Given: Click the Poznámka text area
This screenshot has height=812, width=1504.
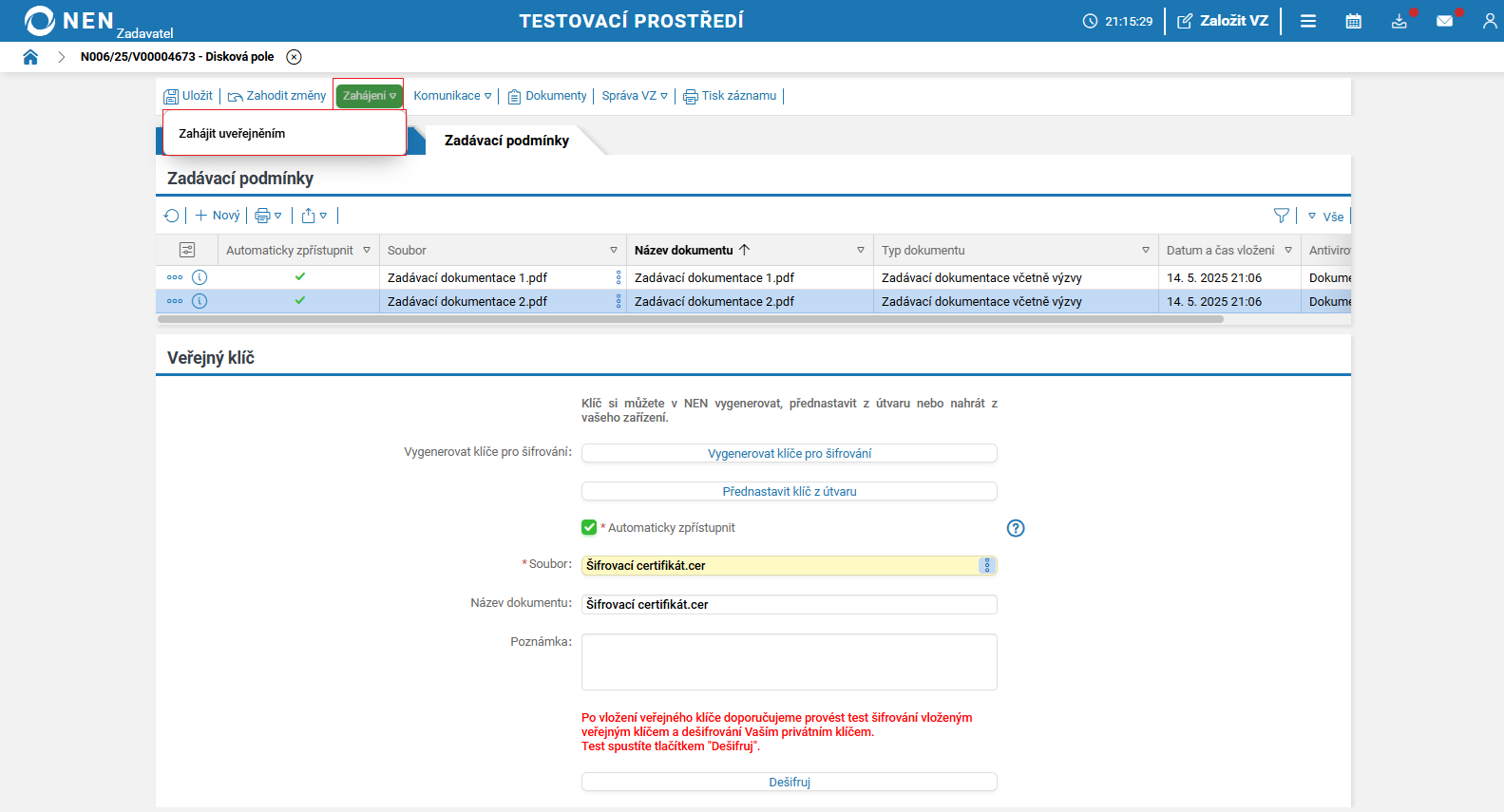Looking at the screenshot, I should point(790,662).
